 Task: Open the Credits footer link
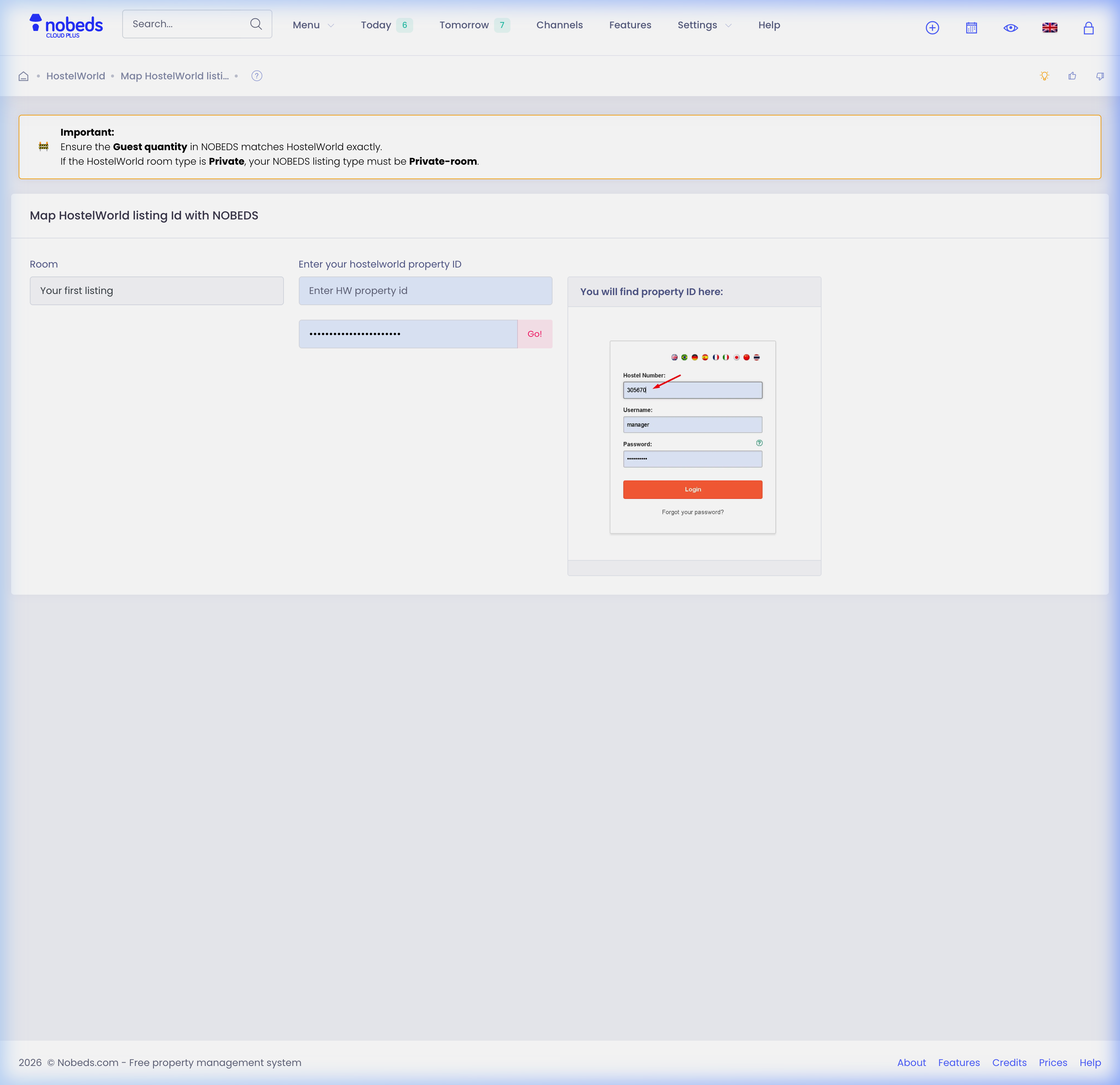click(1009, 1063)
